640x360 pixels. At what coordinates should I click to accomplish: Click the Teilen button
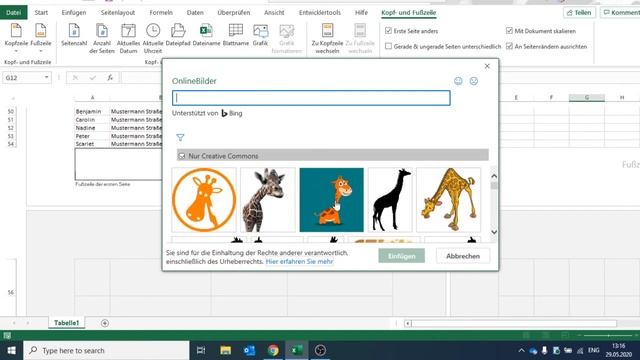pos(579,13)
